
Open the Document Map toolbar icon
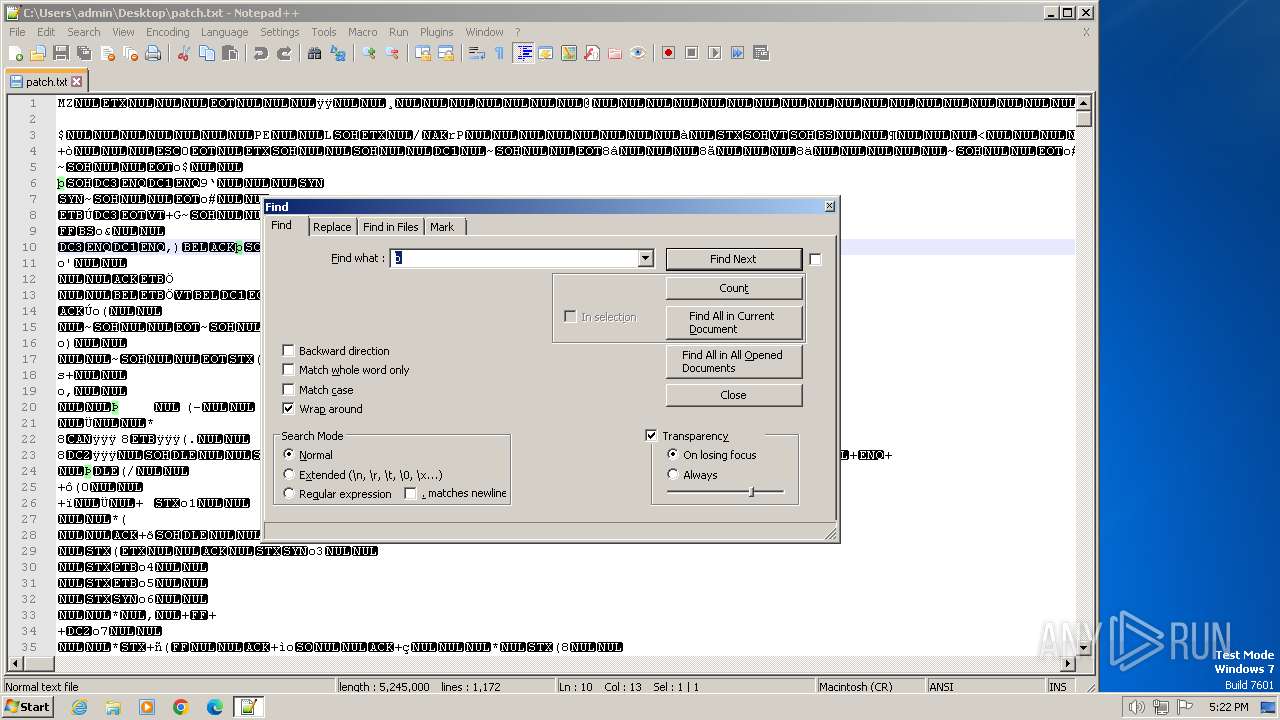click(569, 53)
